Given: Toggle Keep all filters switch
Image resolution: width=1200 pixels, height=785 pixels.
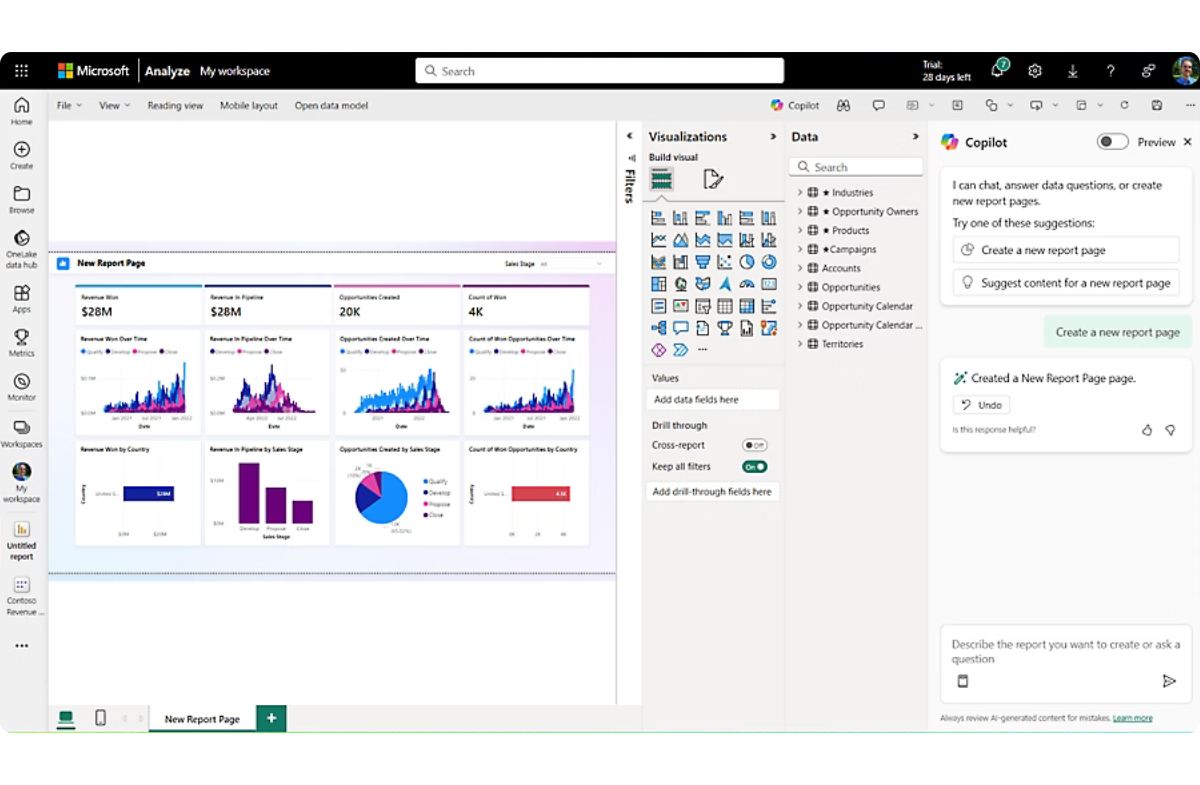Looking at the screenshot, I should point(754,467).
